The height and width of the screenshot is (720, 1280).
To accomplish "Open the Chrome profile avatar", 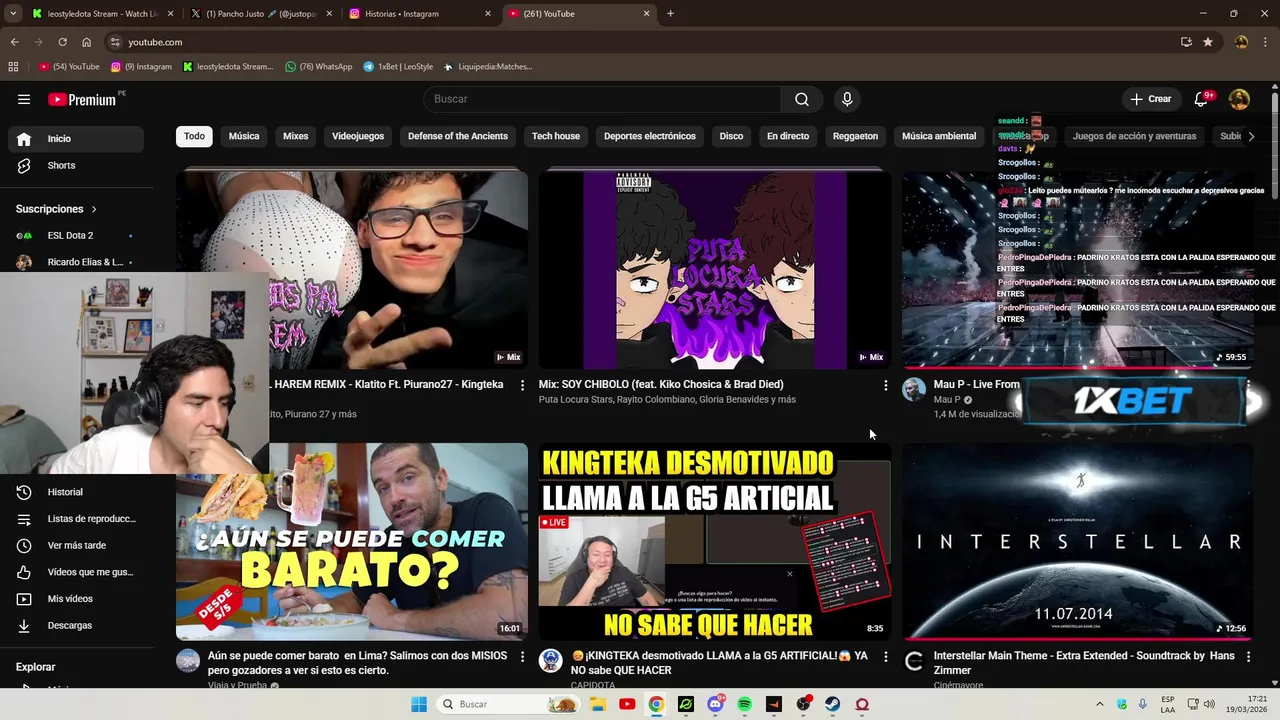I will pos(1241,42).
